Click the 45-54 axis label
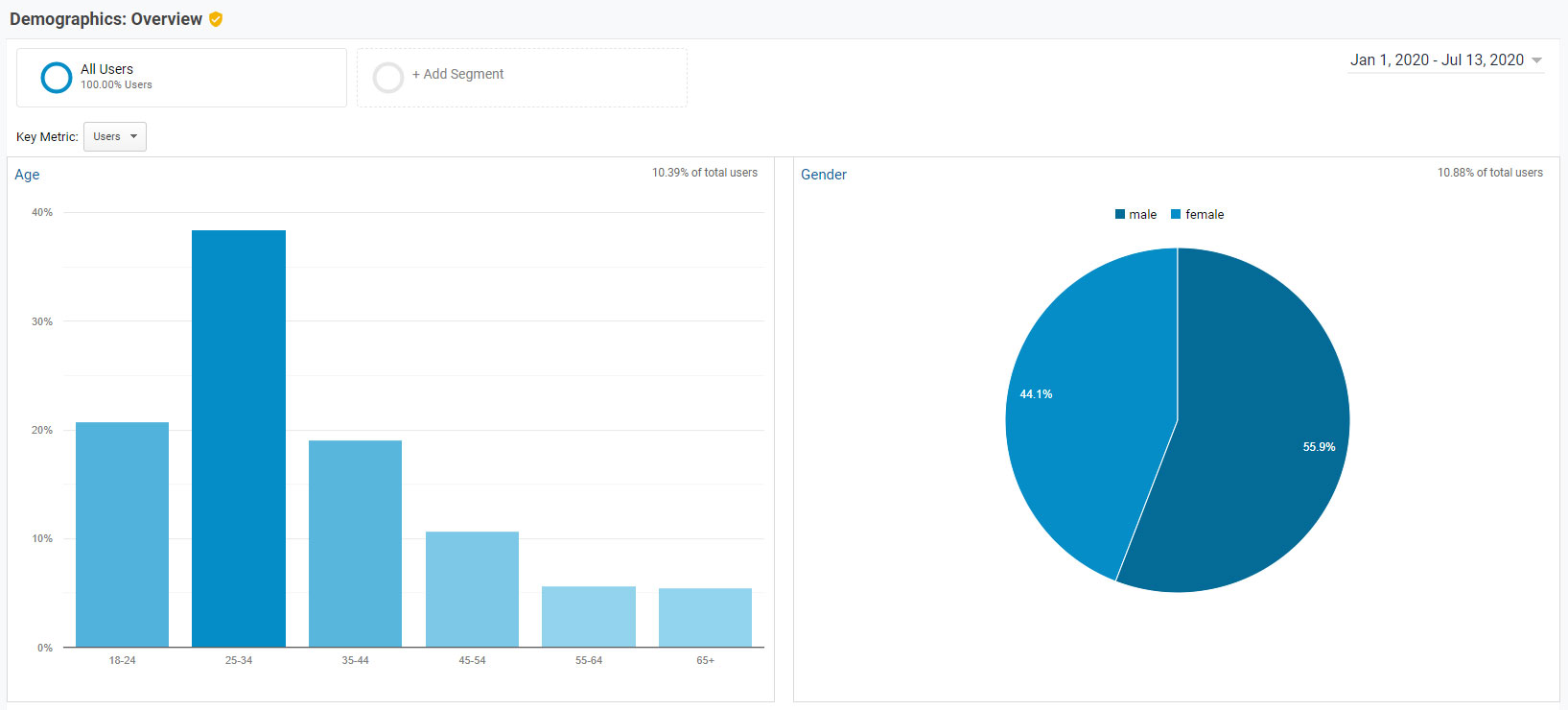 472,660
